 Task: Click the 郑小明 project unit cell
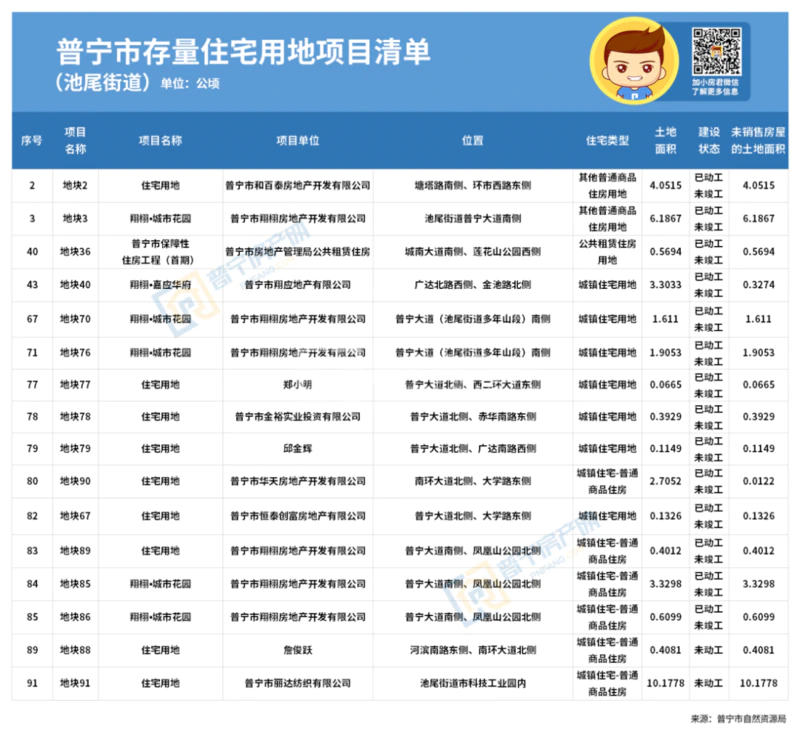pos(297,384)
